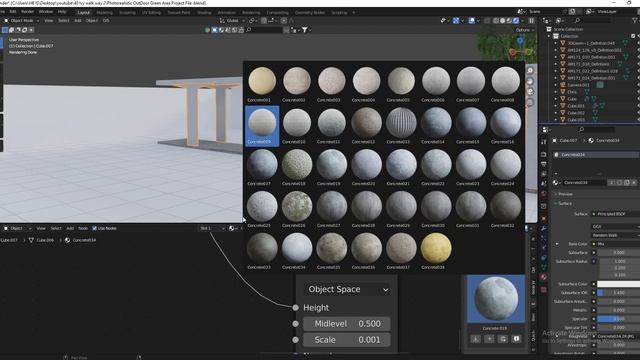The image size is (640, 360).
Task: Pause viewport render preview button
Action: coord(531,20)
